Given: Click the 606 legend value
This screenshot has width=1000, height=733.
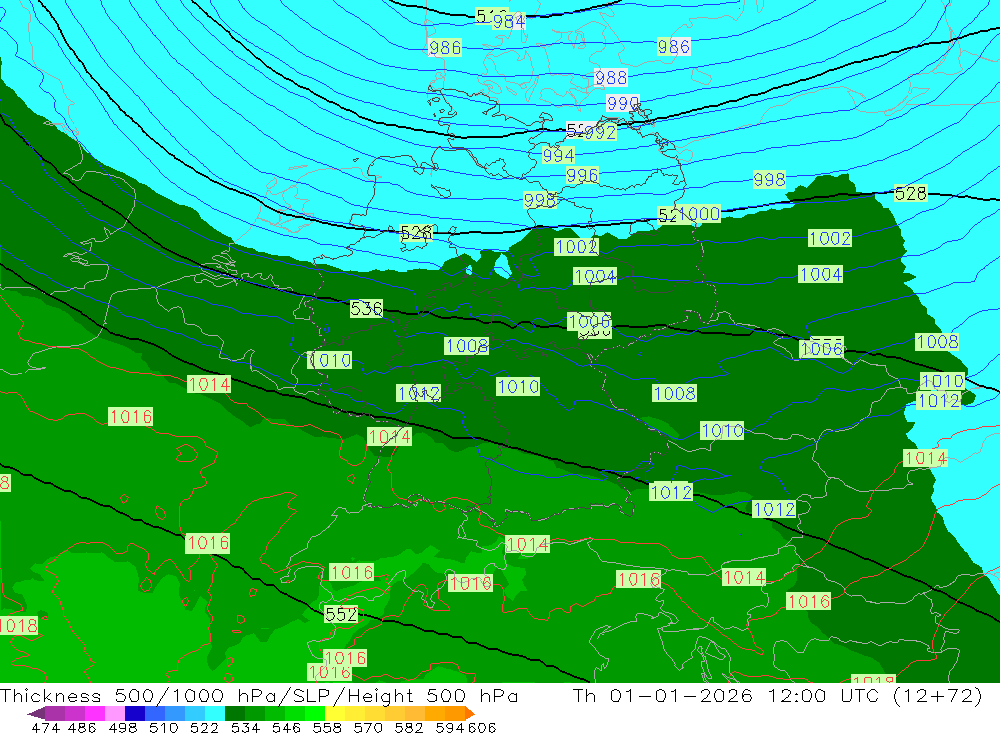Looking at the screenshot, I should point(482,727).
